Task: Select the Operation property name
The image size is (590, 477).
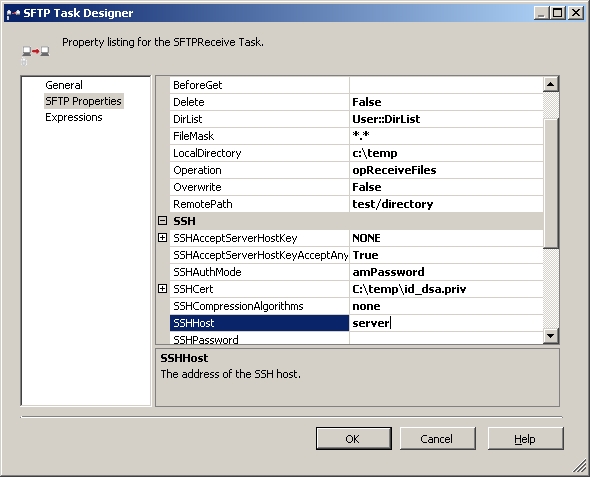Action: (x=259, y=170)
